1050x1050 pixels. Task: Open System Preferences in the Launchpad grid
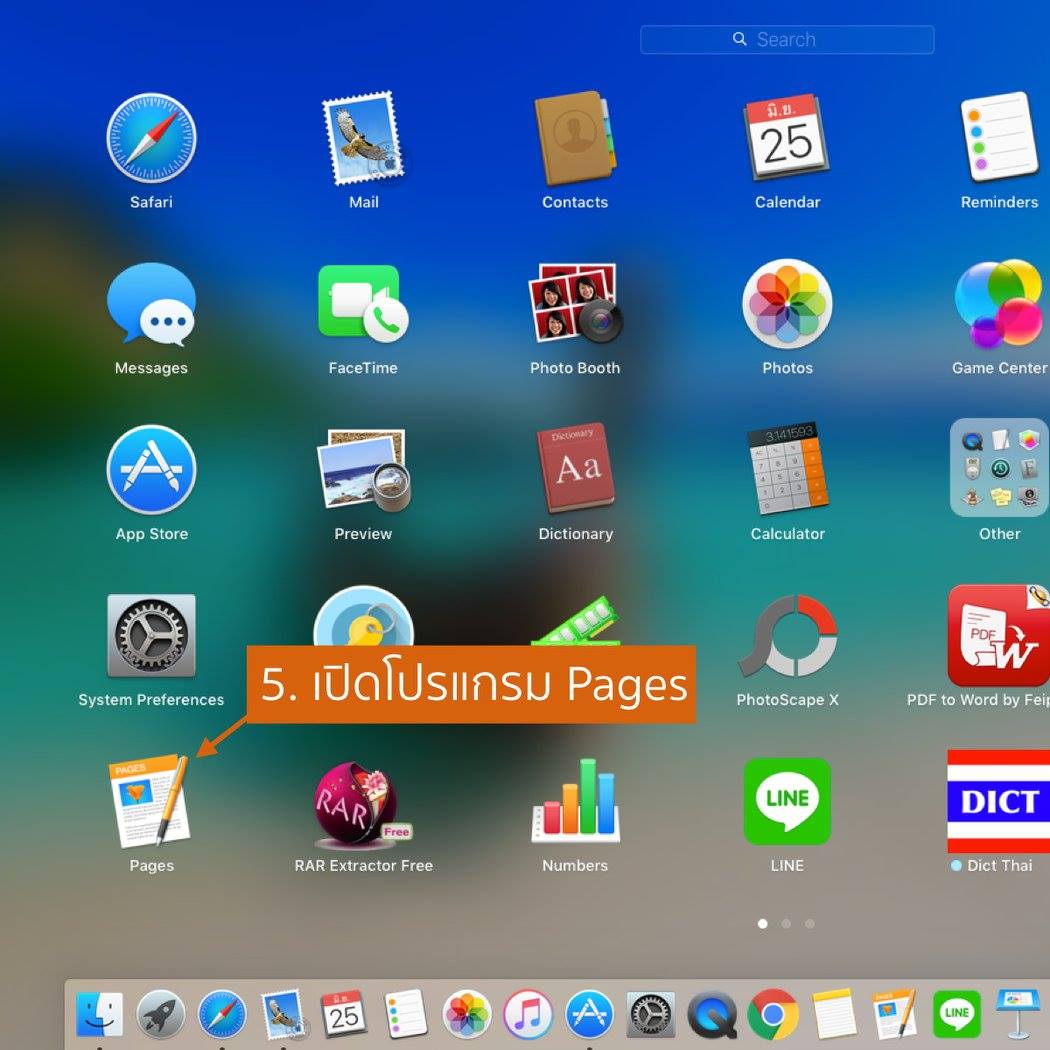[x=151, y=635]
